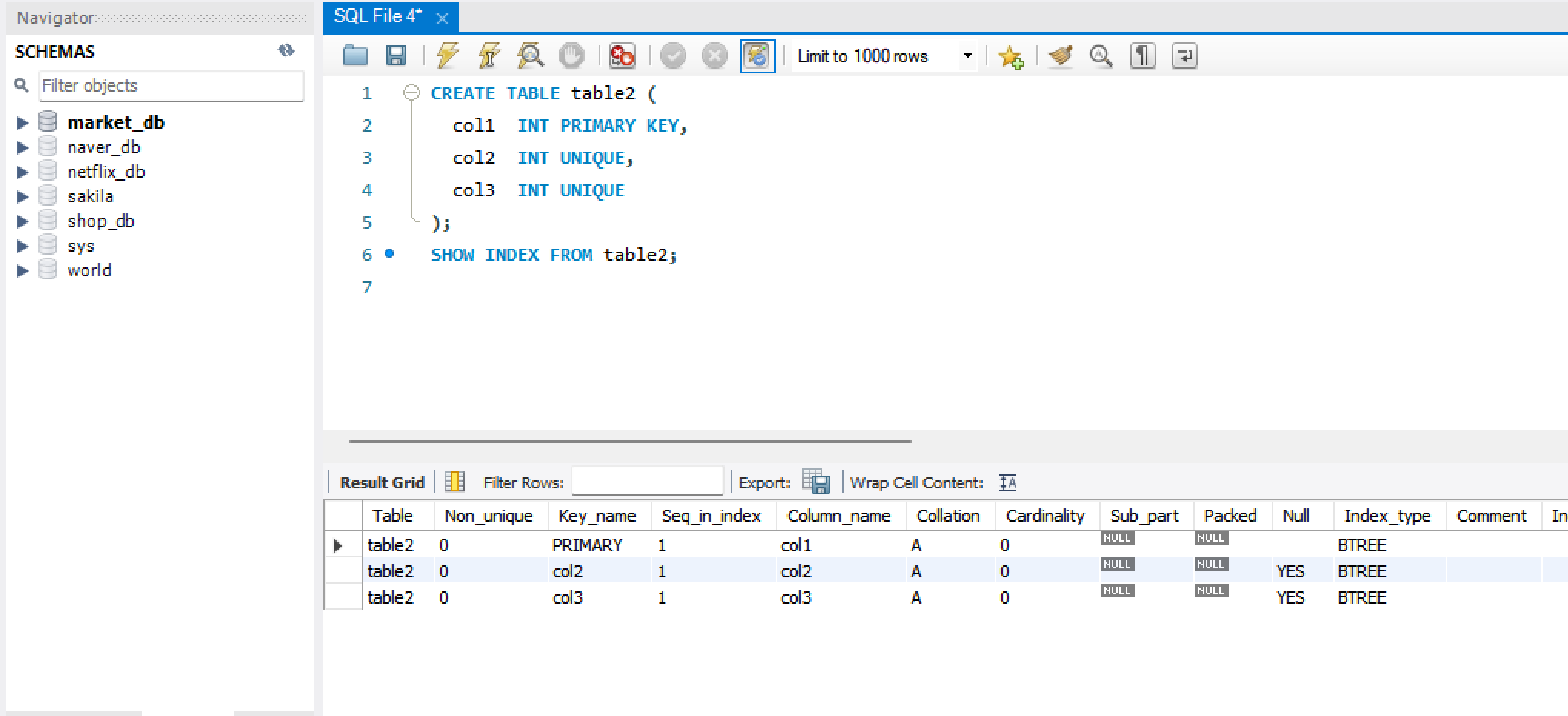Click the YES null cell in col2 row
This screenshot has width=1568, height=716.
1303,571
